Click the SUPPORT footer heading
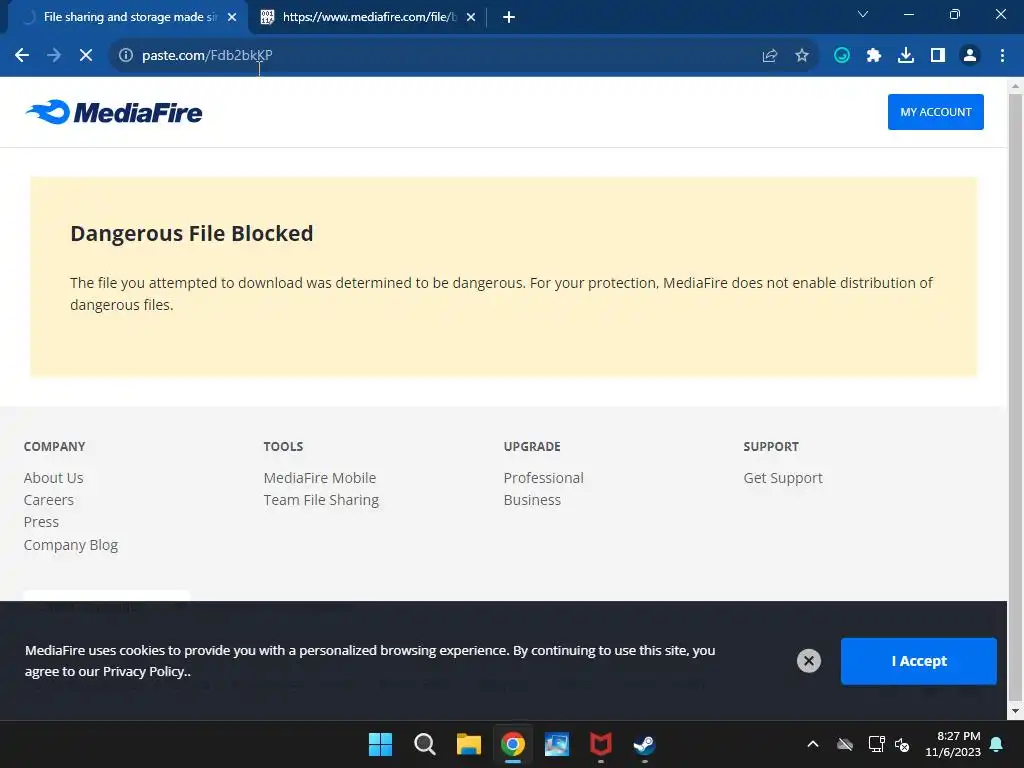This screenshot has width=1024, height=768. click(x=771, y=447)
